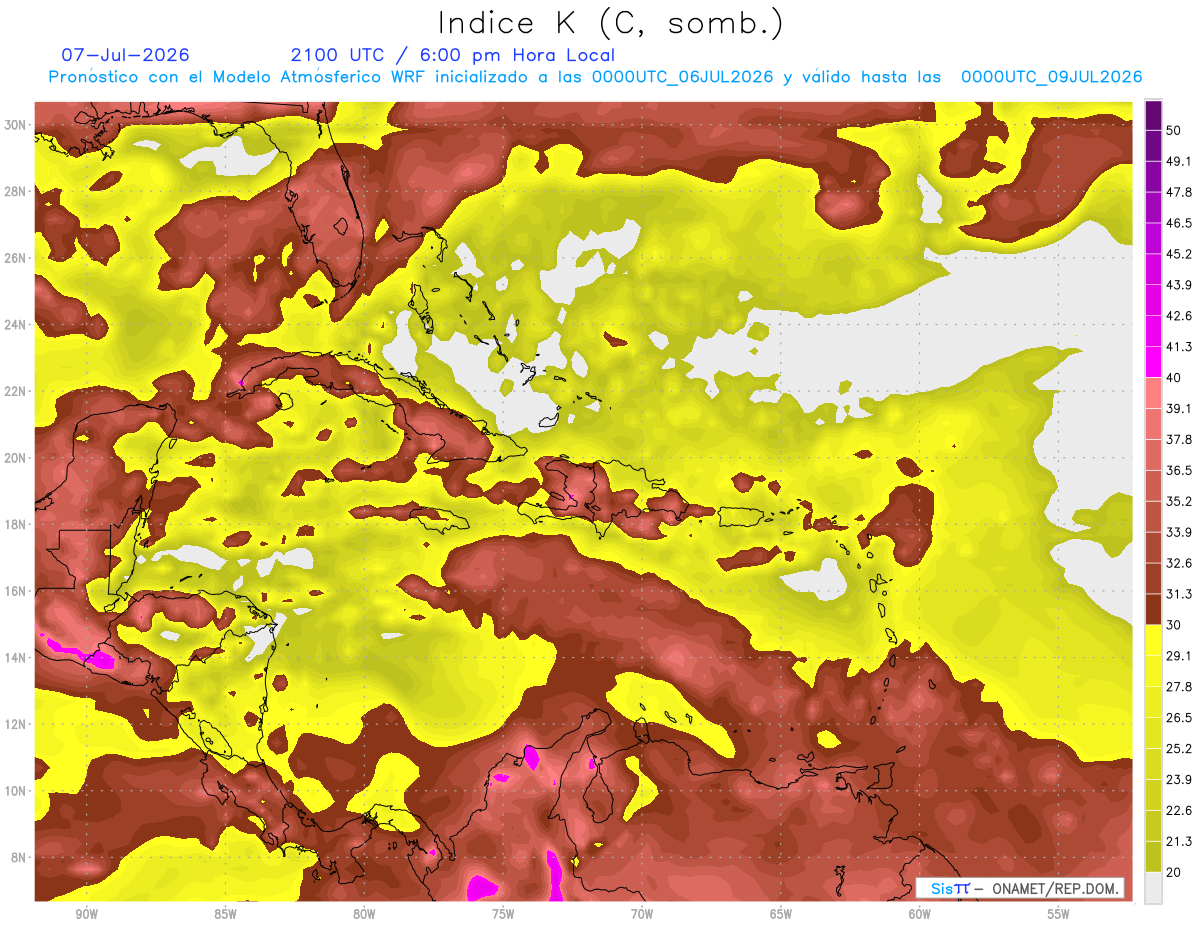The image size is (1200, 927).
Task: Click the colorbar label '27.8'
Action: [x=1178, y=687]
